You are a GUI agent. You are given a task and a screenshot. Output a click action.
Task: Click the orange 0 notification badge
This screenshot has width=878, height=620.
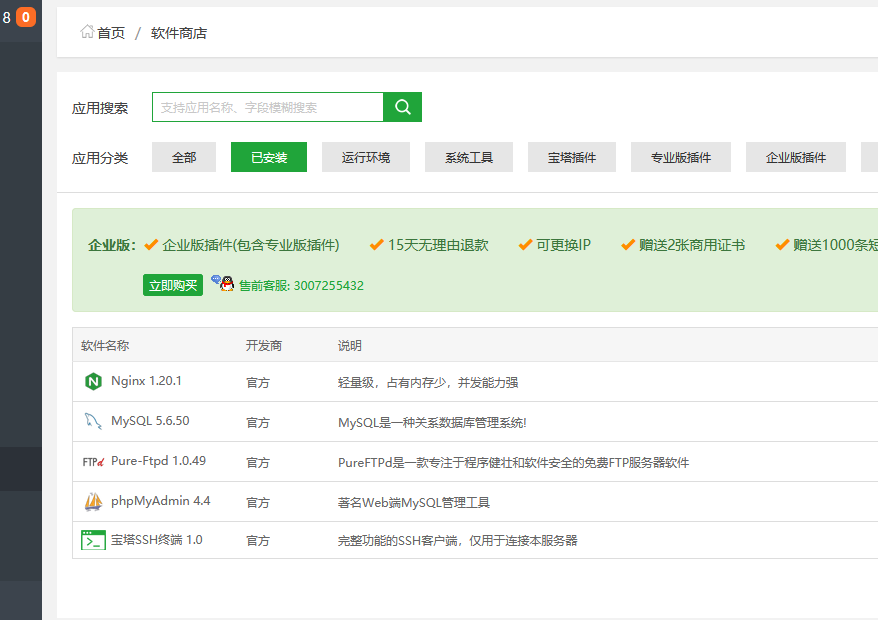pyautogui.click(x=26, y=17)
